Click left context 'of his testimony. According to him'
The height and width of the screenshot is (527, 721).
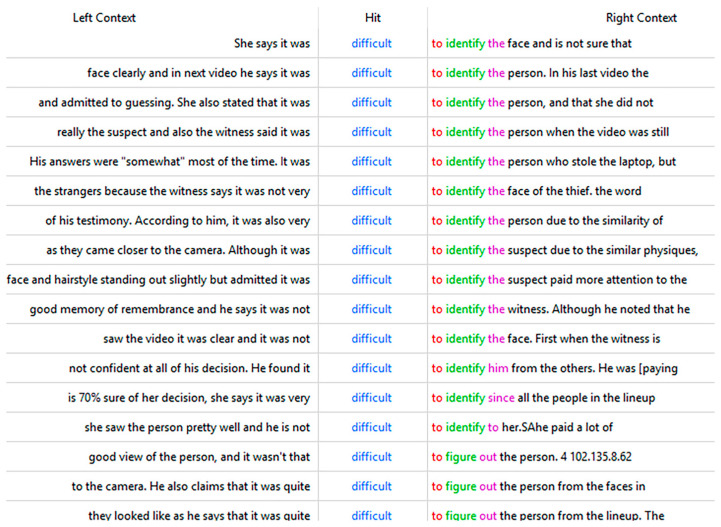click(137, 220)
